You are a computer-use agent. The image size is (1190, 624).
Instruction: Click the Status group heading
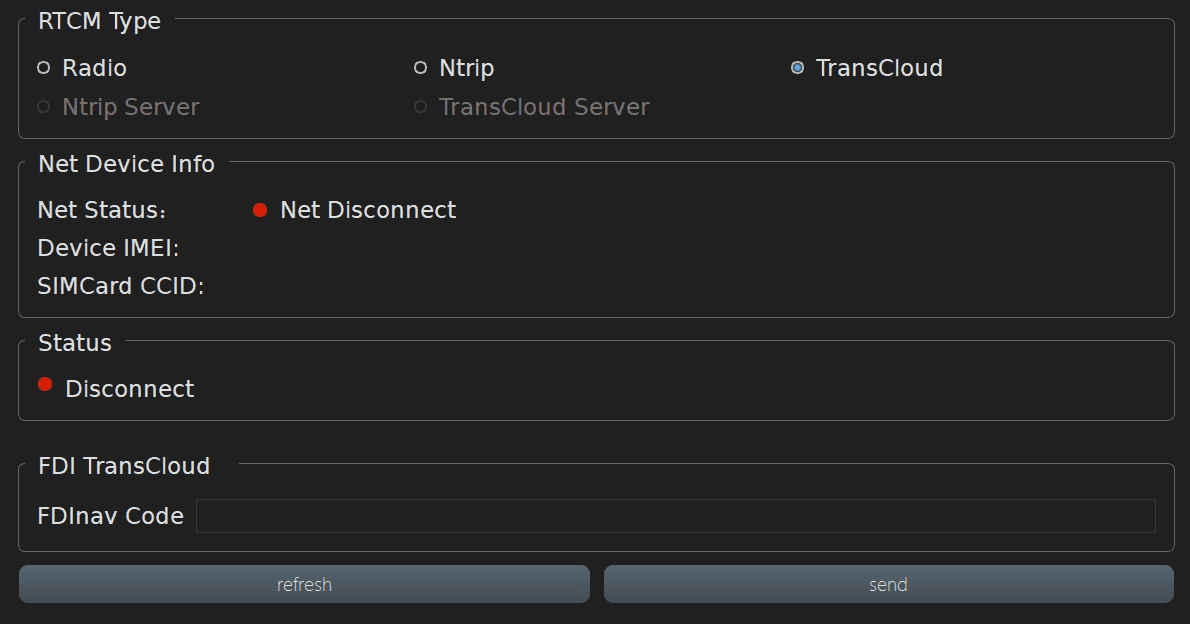pyautogui.click(x=75, y=343)
